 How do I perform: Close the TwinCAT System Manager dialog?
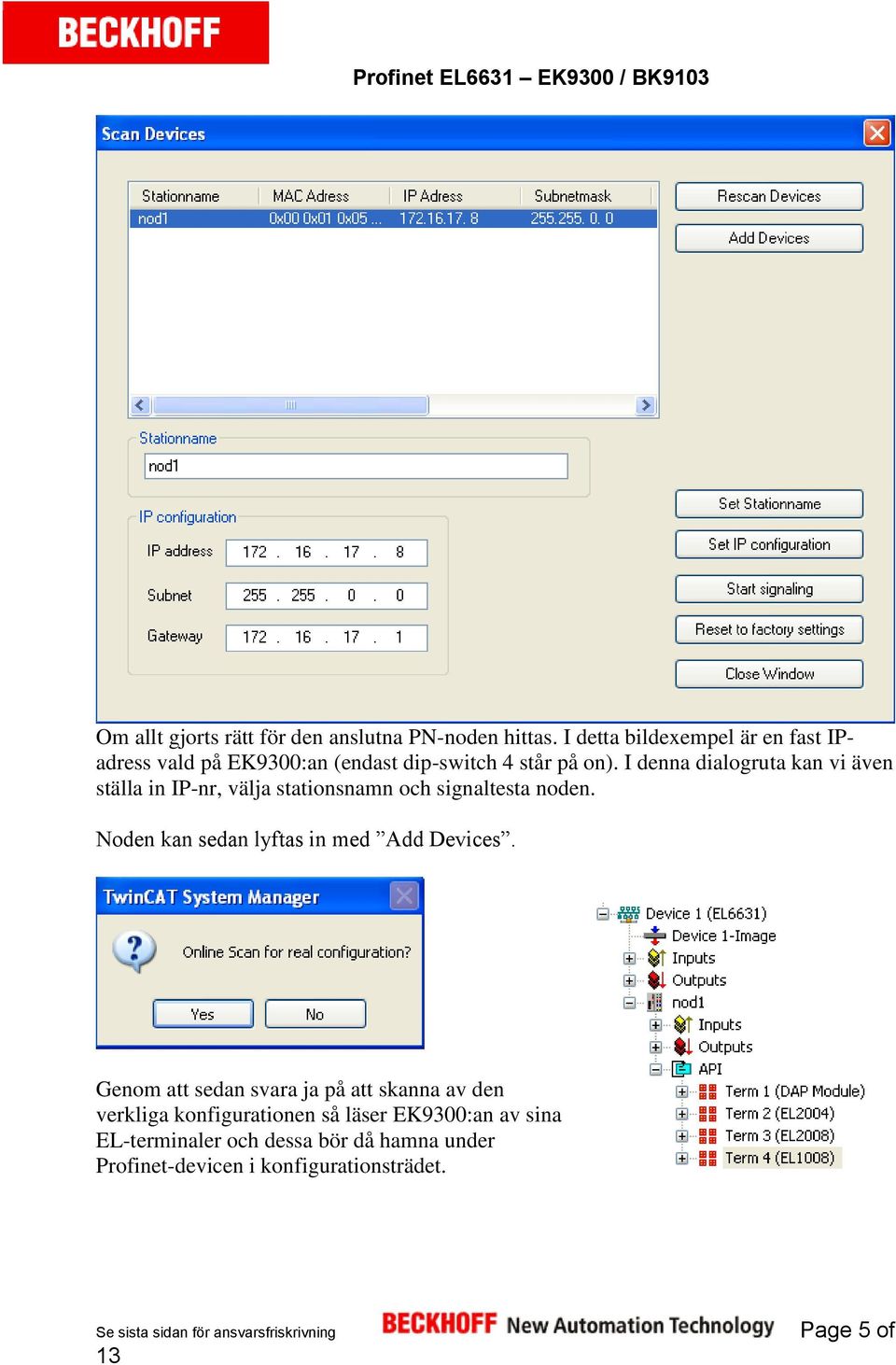(404, 896)
